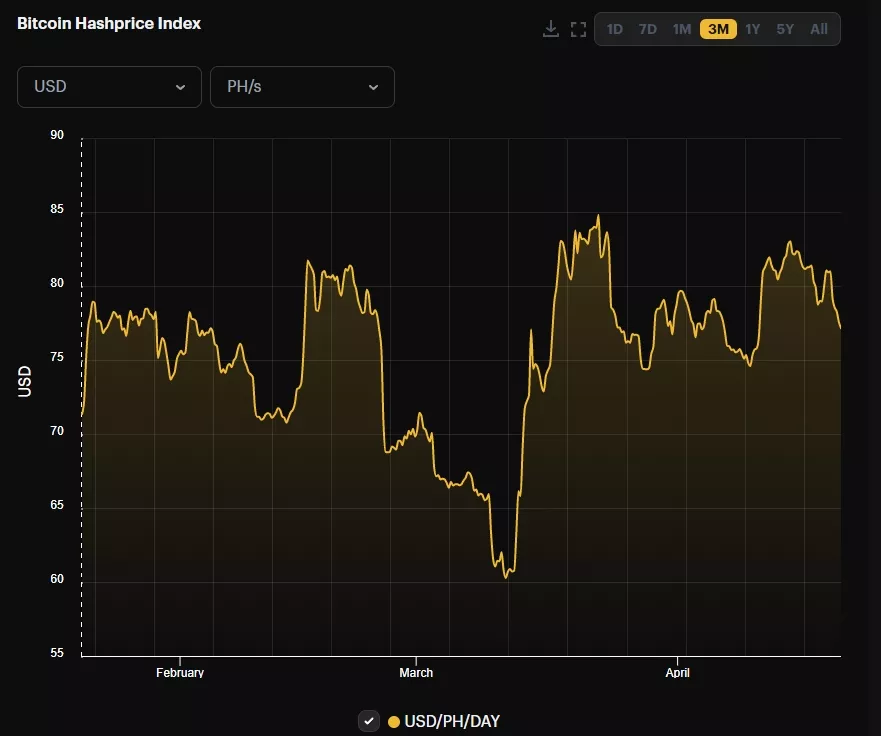Viewport: 881px width, 736px height.
Task: Open the PH/s hashrate unit dropdown
Action: click(302, 87)
